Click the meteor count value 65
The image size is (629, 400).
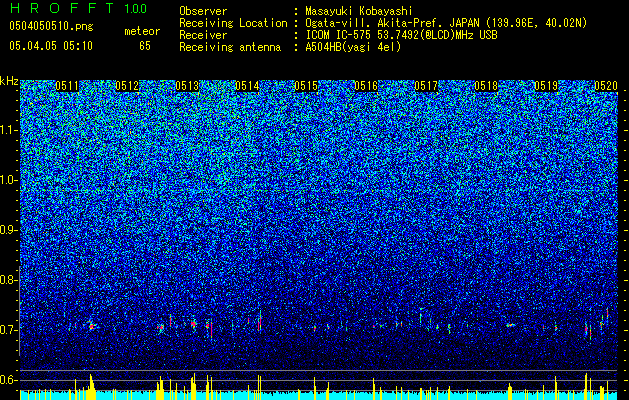145,46
